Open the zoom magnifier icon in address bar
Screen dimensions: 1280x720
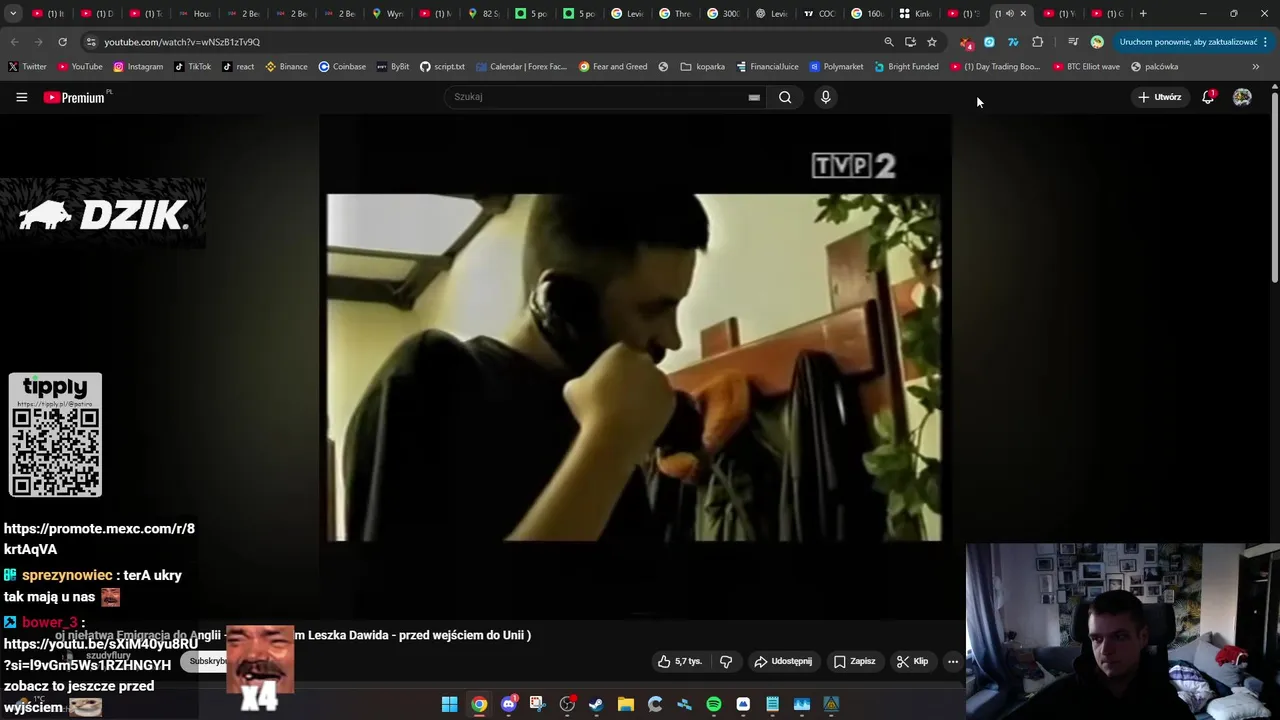tap(888, 42)
